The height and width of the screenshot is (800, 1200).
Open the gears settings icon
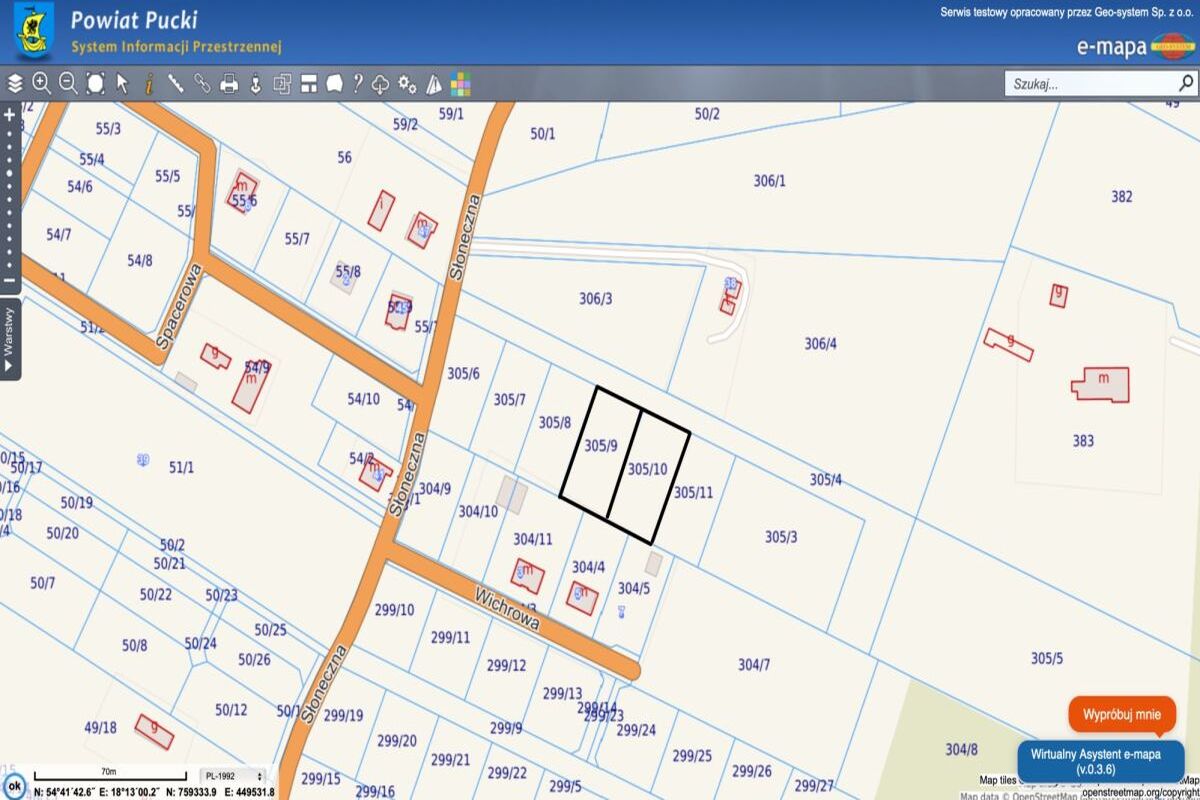[407, 84]
